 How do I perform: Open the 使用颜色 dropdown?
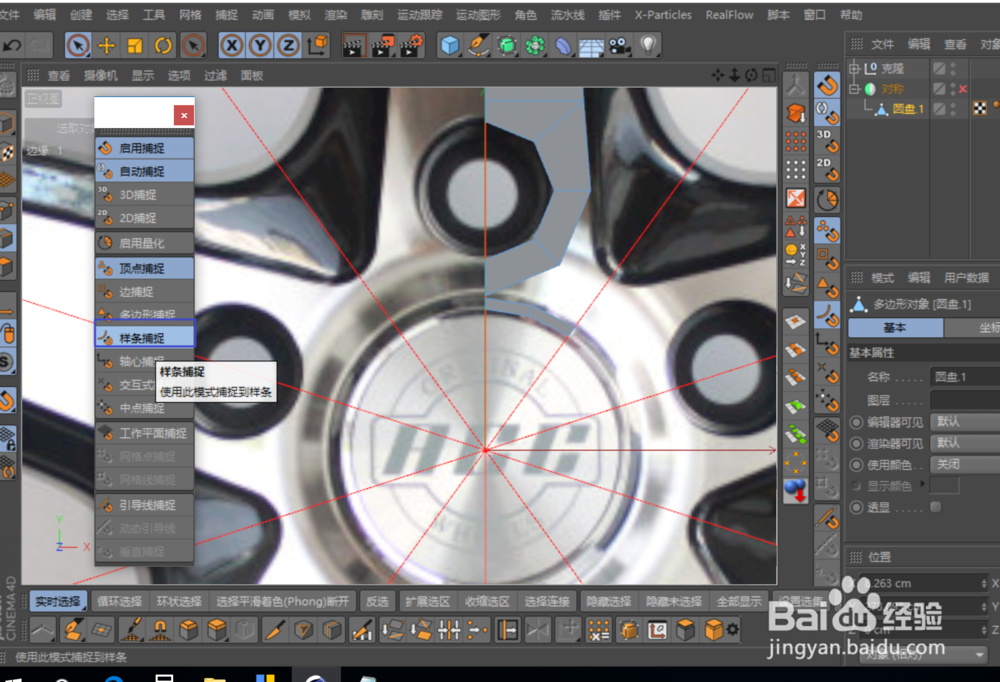965,464
